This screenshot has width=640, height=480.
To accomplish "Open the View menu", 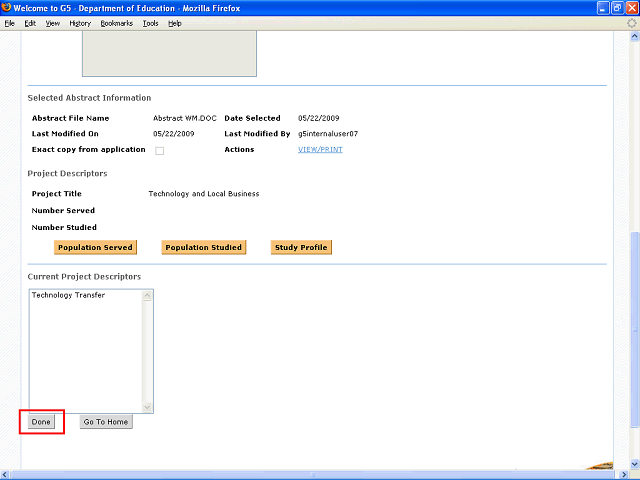I will tap(53, 23).
